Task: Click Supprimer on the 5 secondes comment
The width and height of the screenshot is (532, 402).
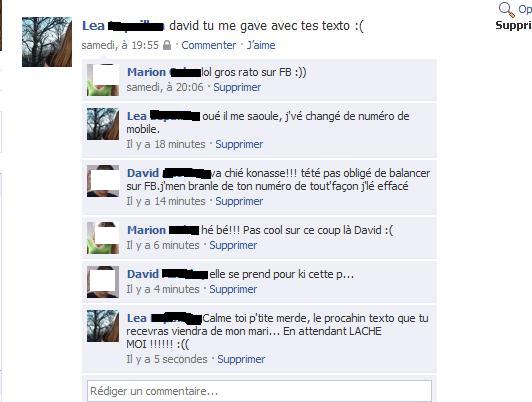Action: click(x=241, y=359)
